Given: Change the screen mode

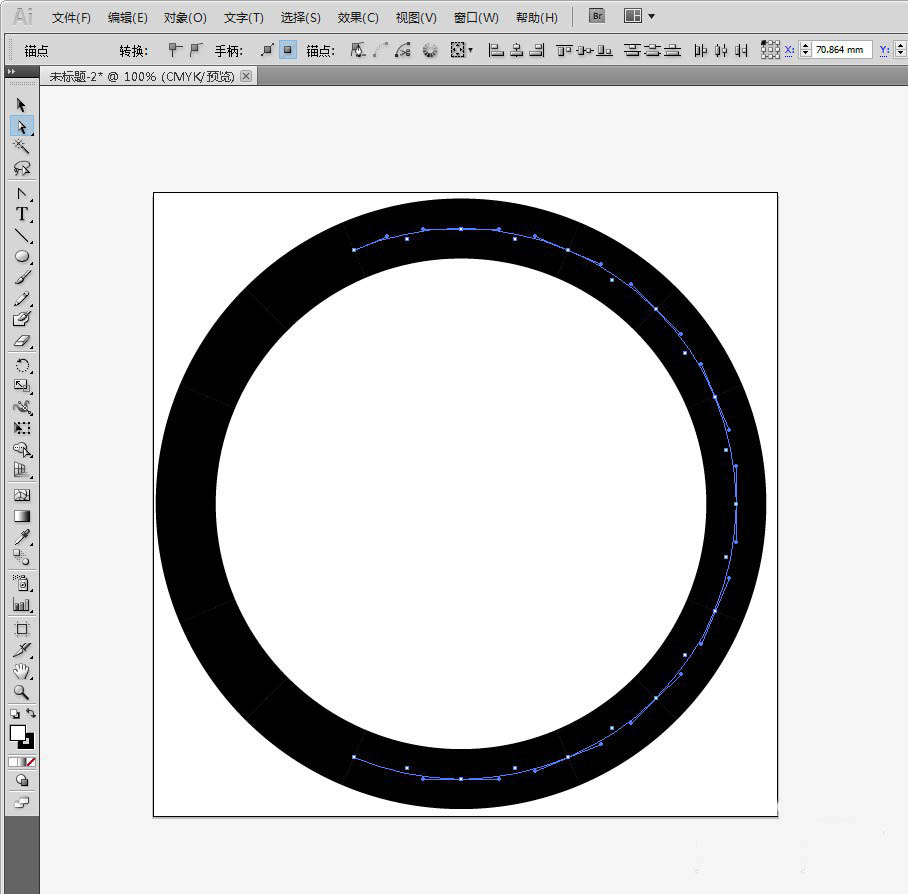Looking at the screenshot, I should pyautogui.click(x=21, y=802).
